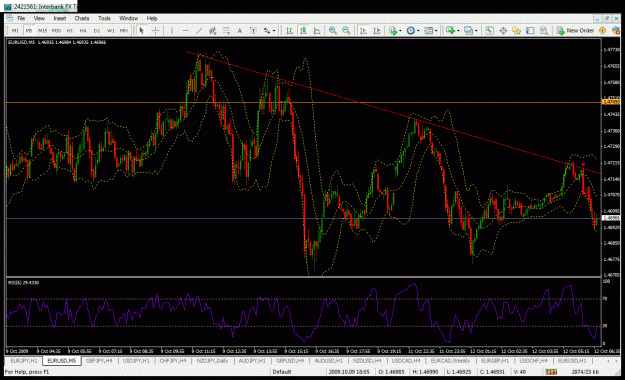Switch to EURCAD,Weekly chart tab

tap(450, 360)
